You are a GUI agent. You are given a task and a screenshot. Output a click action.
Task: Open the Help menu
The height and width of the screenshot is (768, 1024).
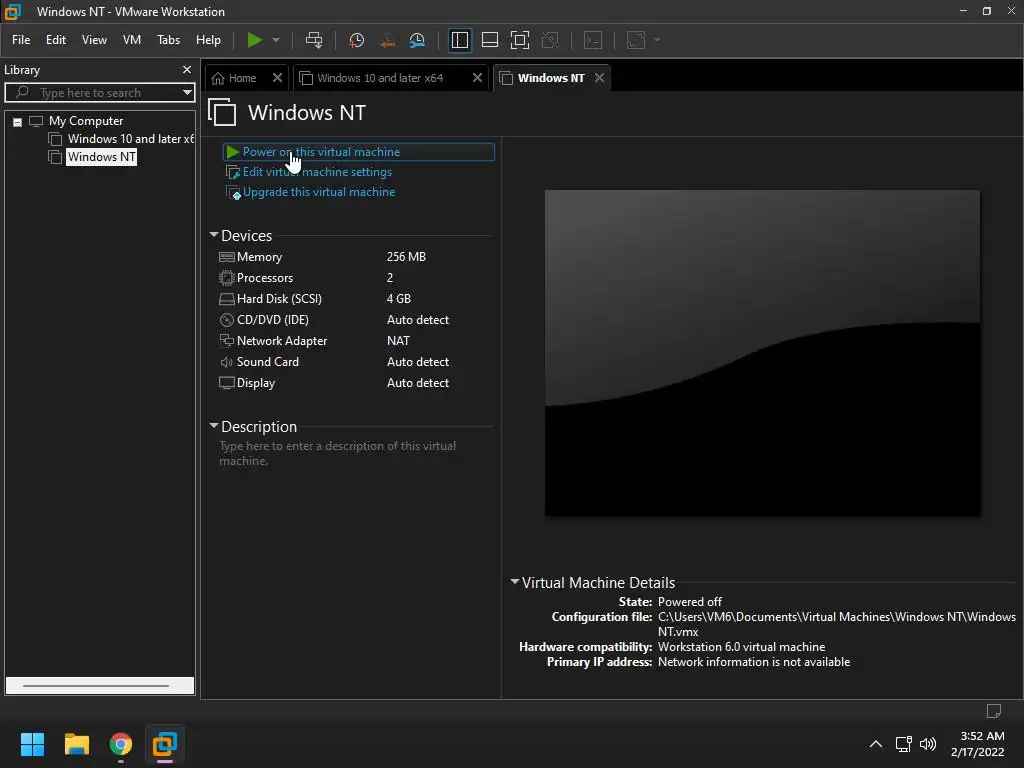pyautogui.click(x=208, y=40)
